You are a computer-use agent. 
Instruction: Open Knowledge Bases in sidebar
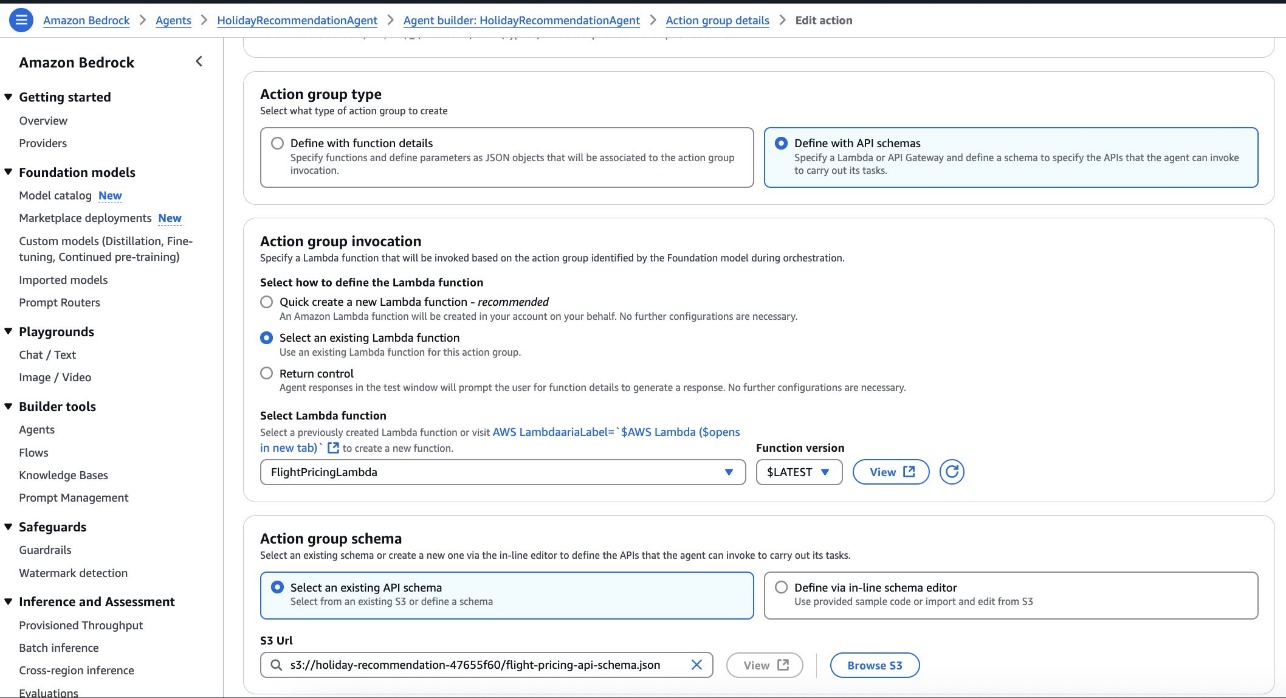point(63,475)
